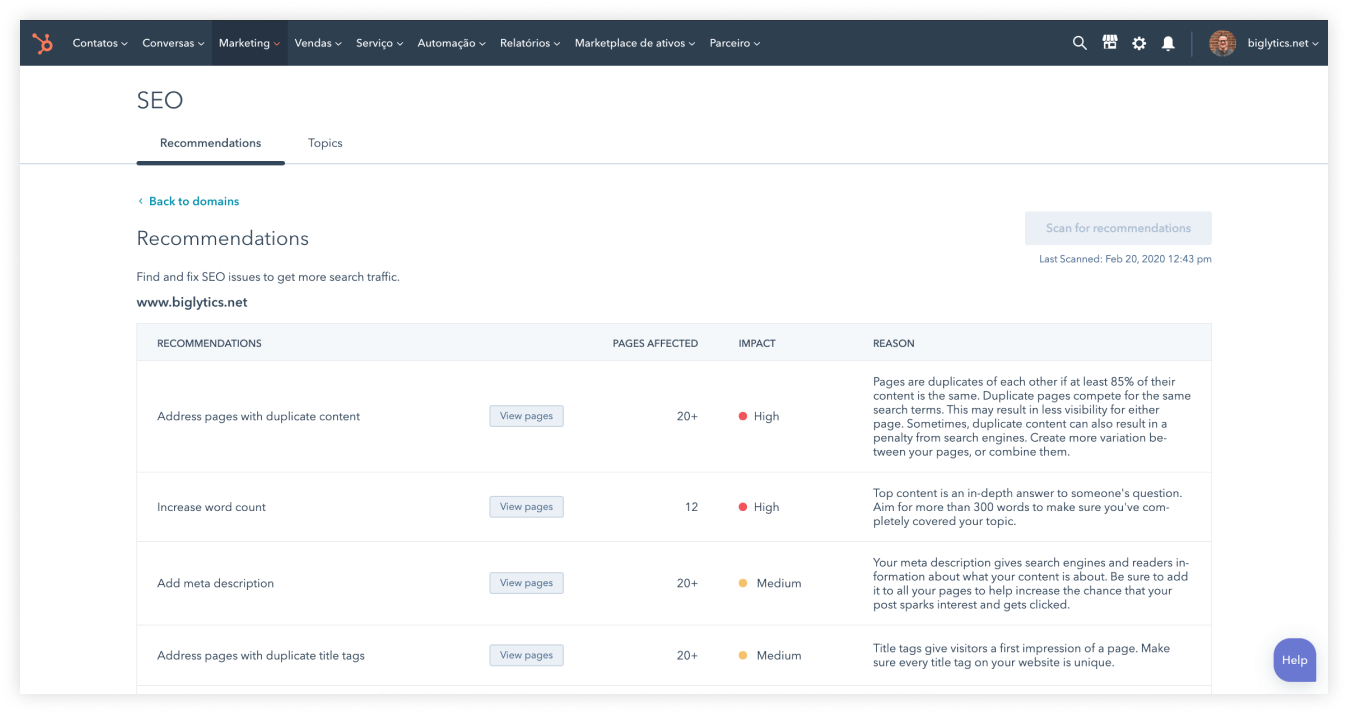1348x714 pixels.
Task: Open the settings gear icon
Action: 1139,43
